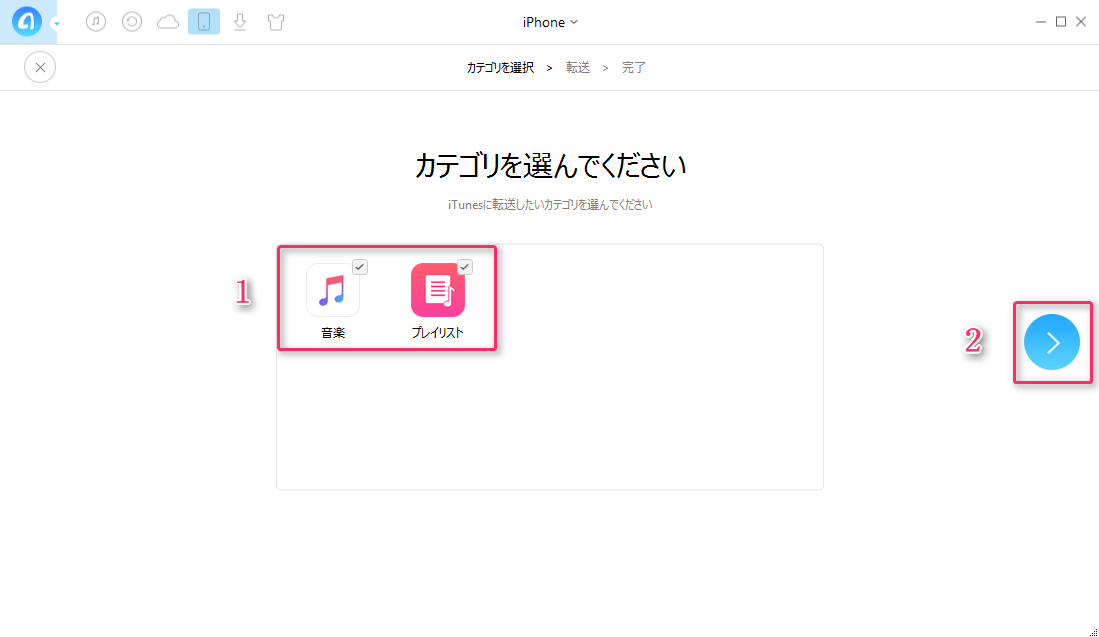Maximize the AnyTrans window
The width and height of the screenshot is (1099, 637).
click(x=1061, y=22)
